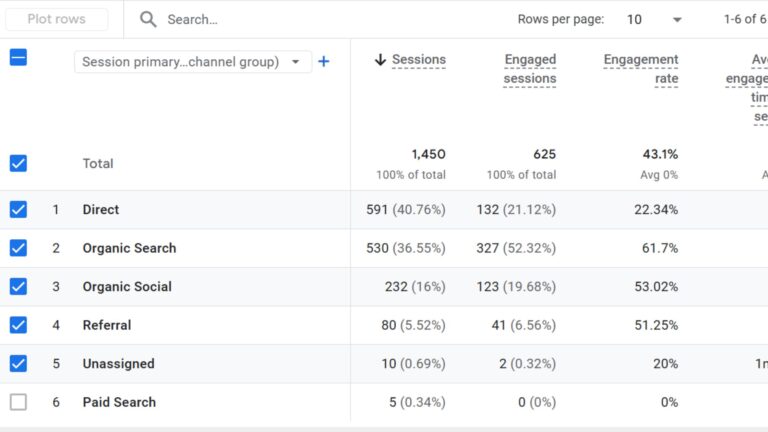Click inside the Search input field

tap(300, 19)
